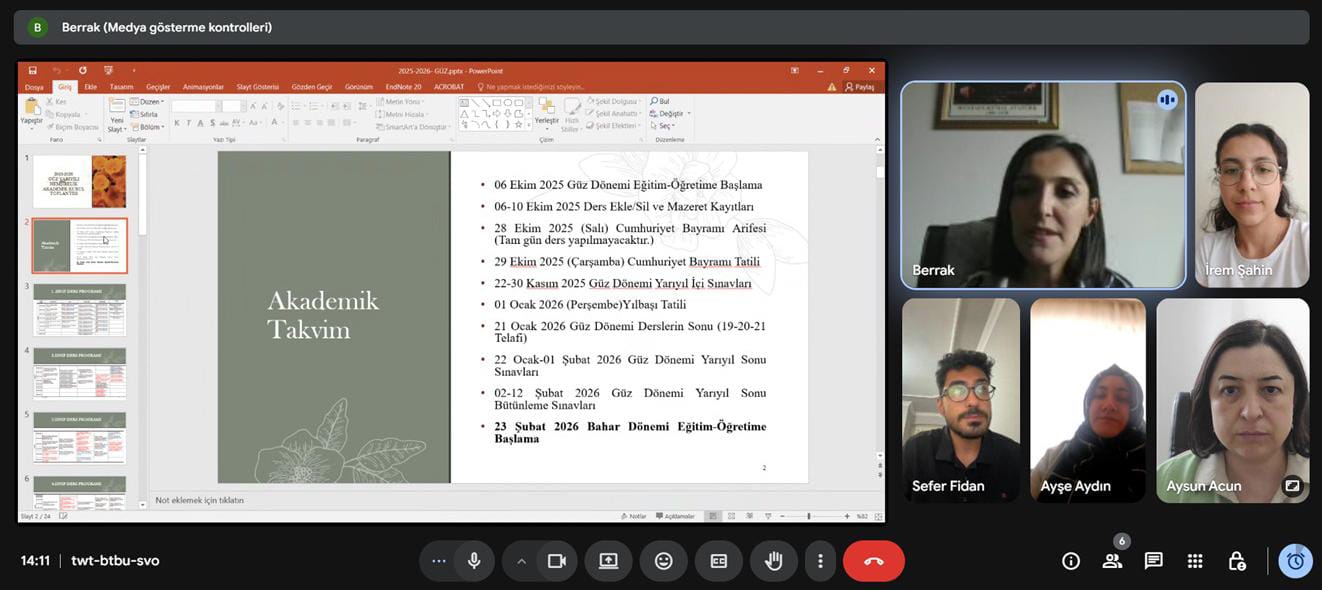1322x590 pixels.
Task: Mute the microphone in the call bar
Action: tap(474, 561)
